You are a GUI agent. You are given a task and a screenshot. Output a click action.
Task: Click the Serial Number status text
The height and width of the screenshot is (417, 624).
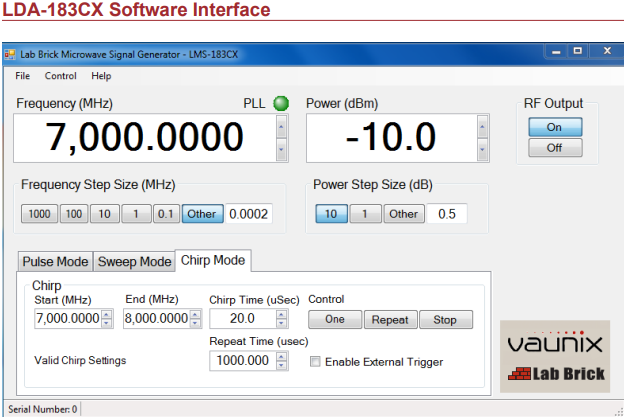(43, 409)
